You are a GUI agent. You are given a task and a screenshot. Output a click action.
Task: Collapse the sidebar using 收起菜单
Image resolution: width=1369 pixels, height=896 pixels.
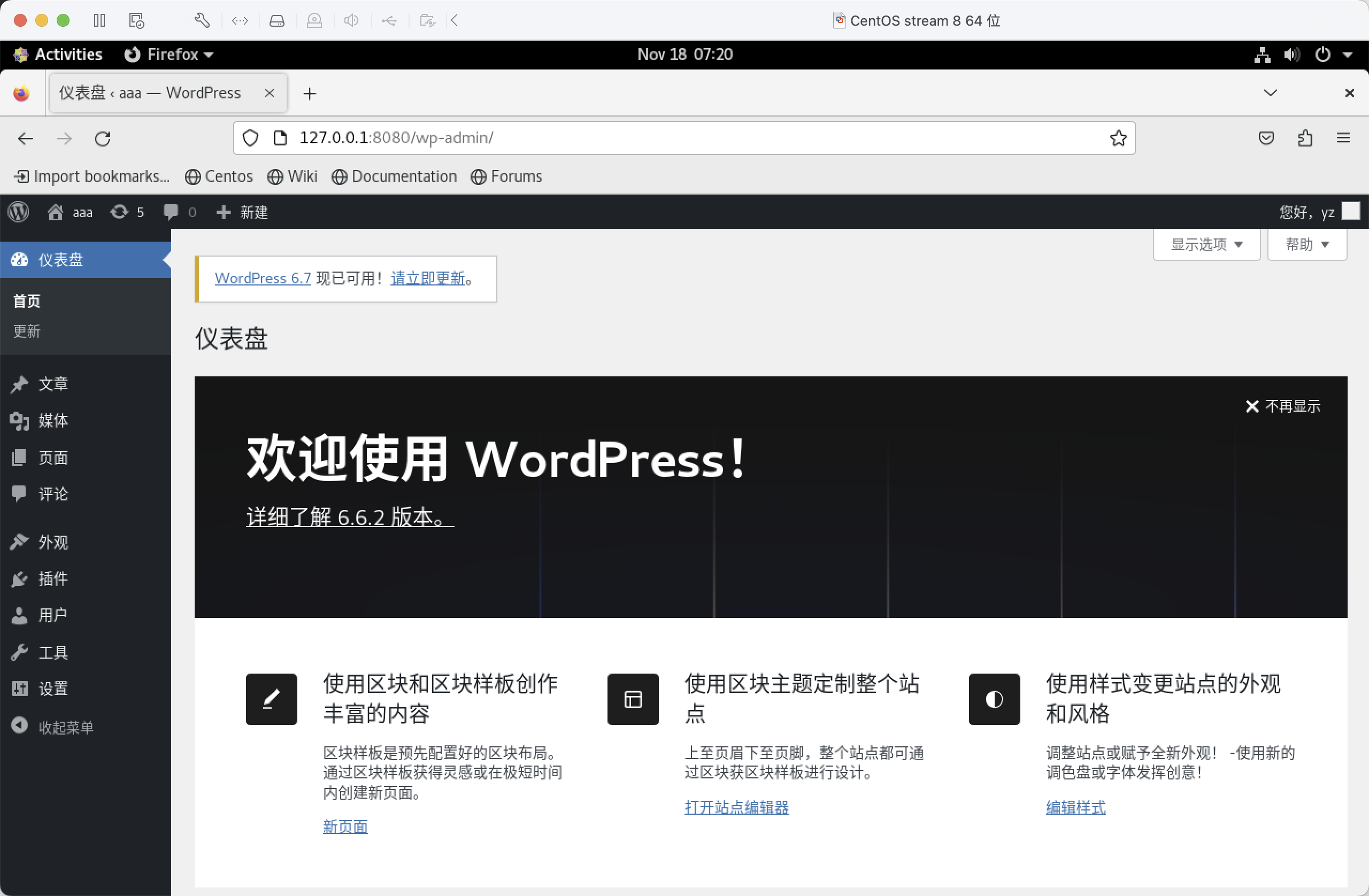65,727
